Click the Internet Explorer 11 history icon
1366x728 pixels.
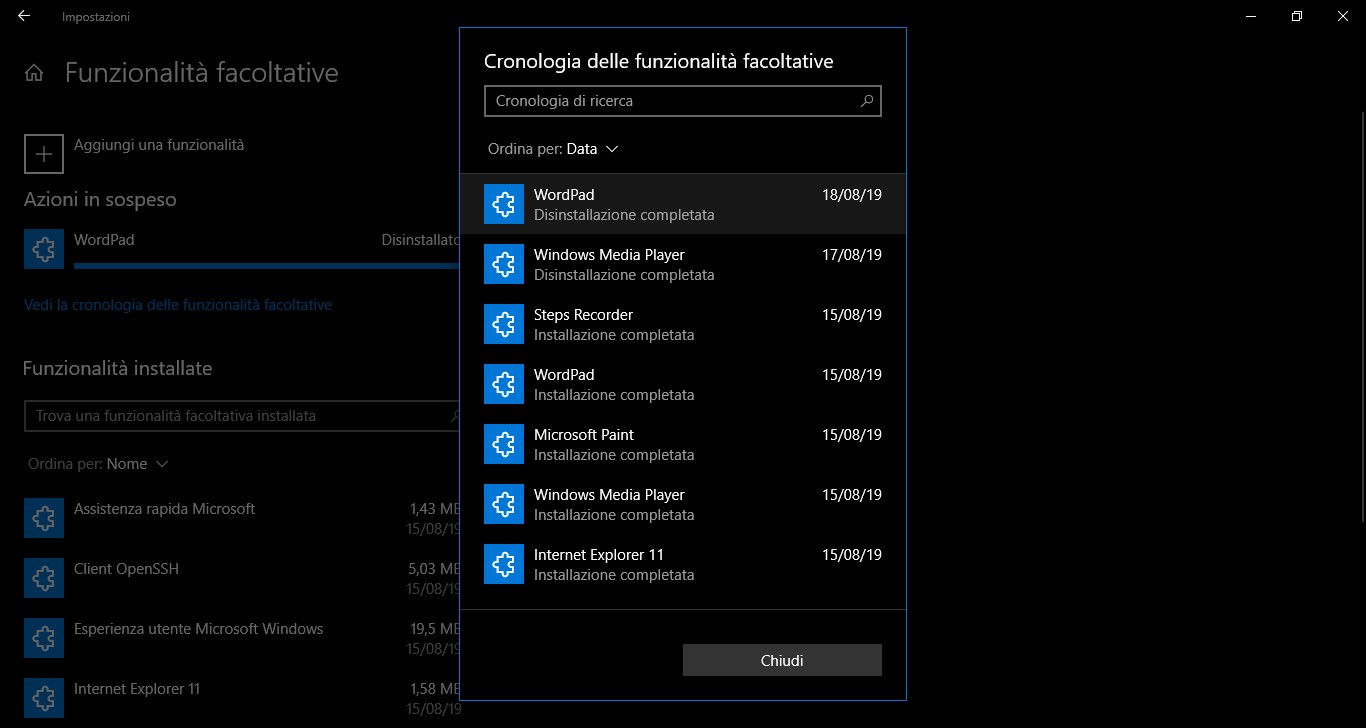pos(504,564)
